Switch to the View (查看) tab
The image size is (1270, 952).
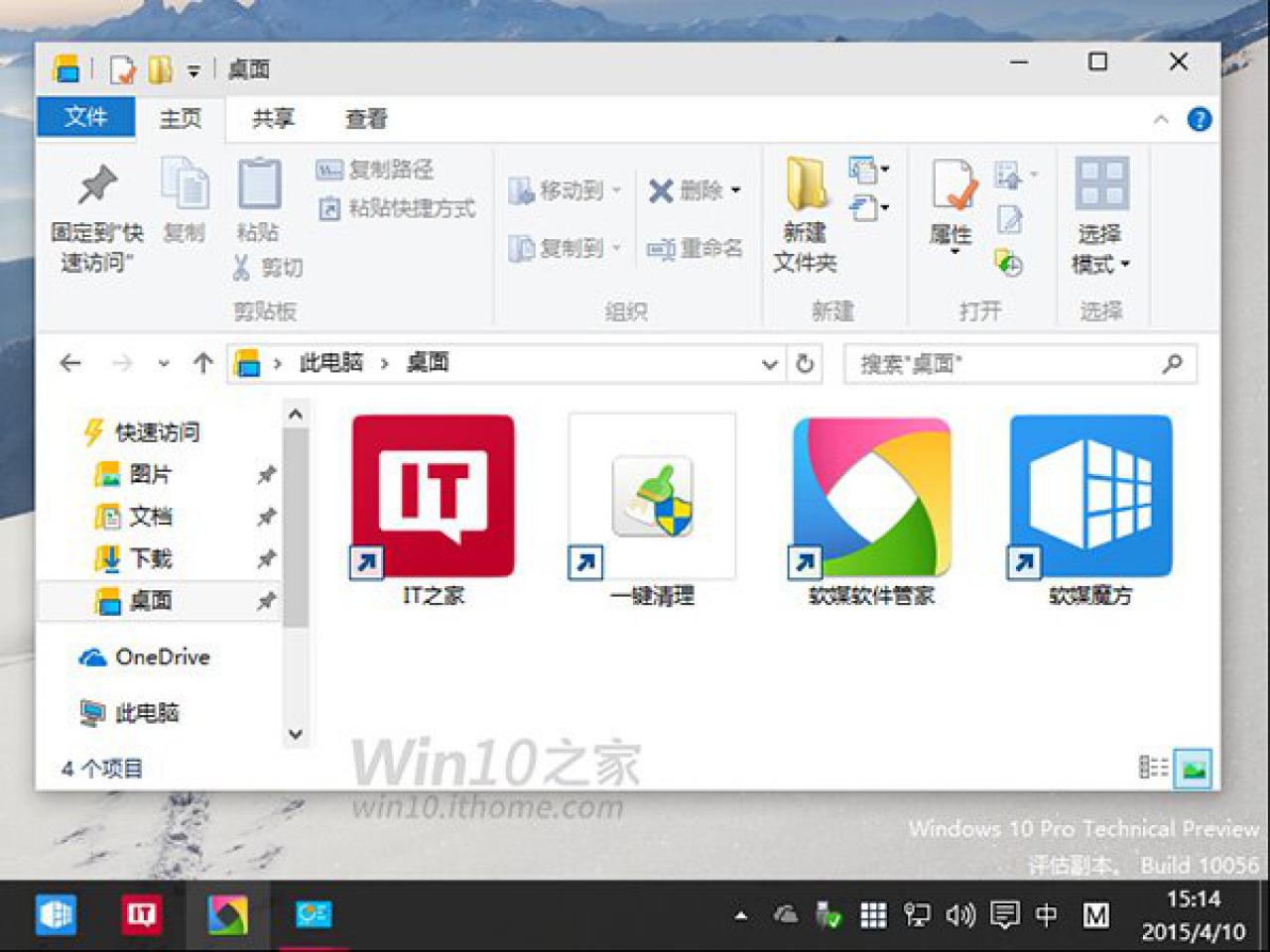(x=366, y=119)
